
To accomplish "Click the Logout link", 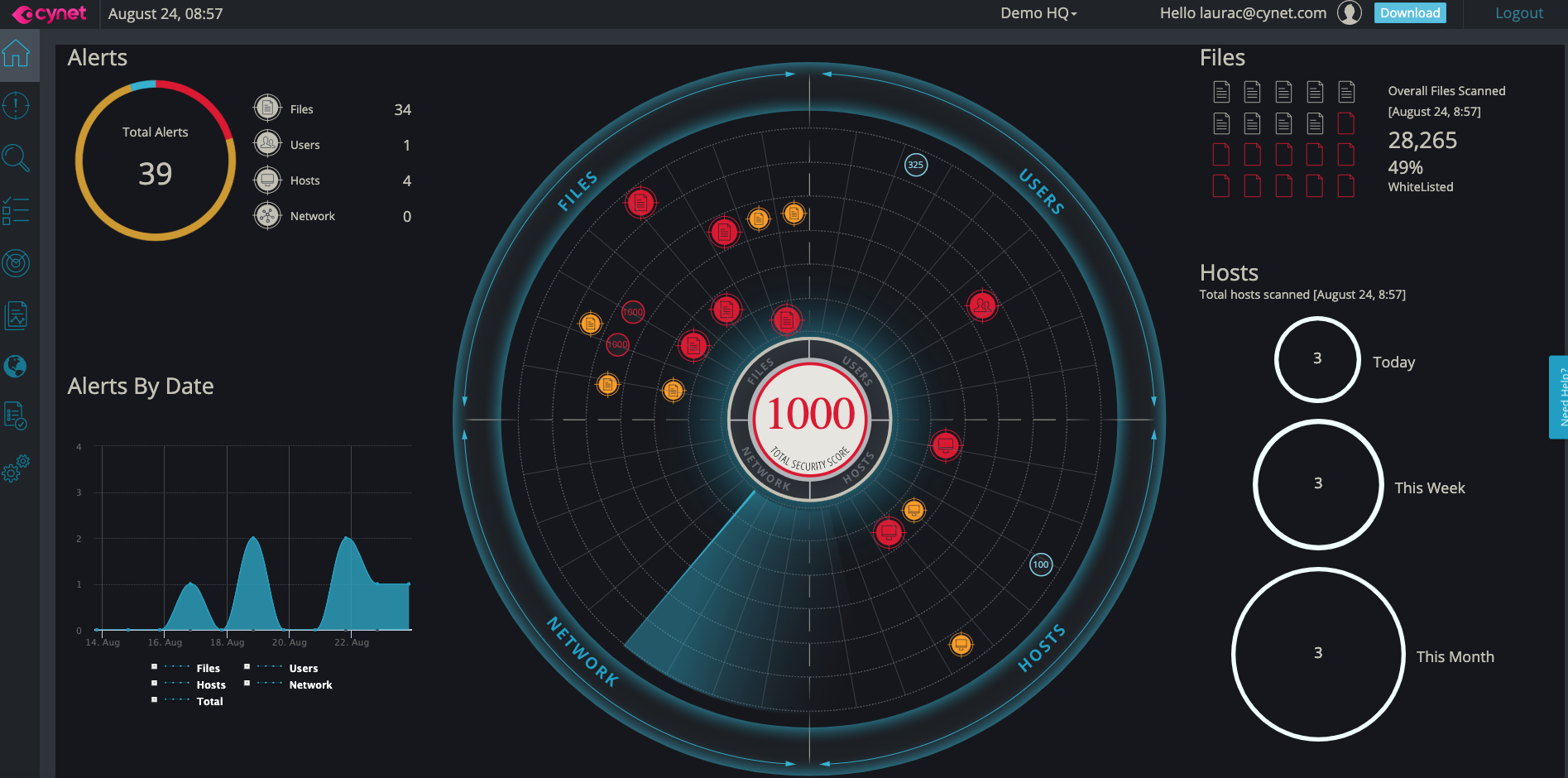I will 1518,13.
